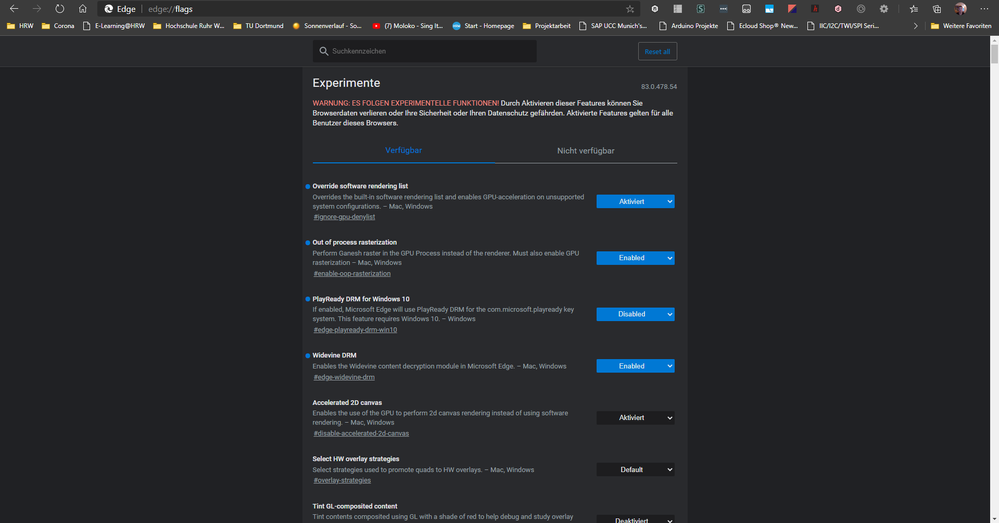
Task: Go back with the back arrow
Action: [x=14, y=9]
